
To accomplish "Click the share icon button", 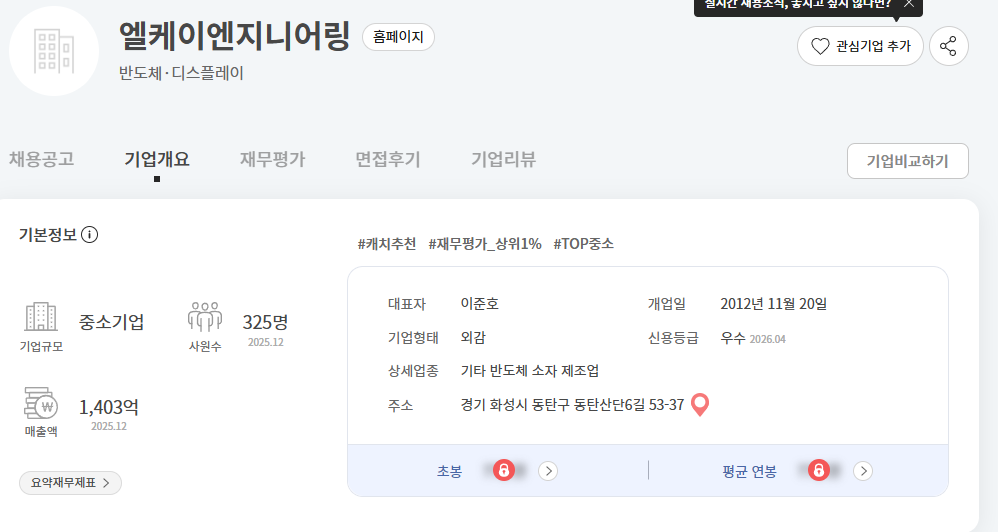I will 948,46.
